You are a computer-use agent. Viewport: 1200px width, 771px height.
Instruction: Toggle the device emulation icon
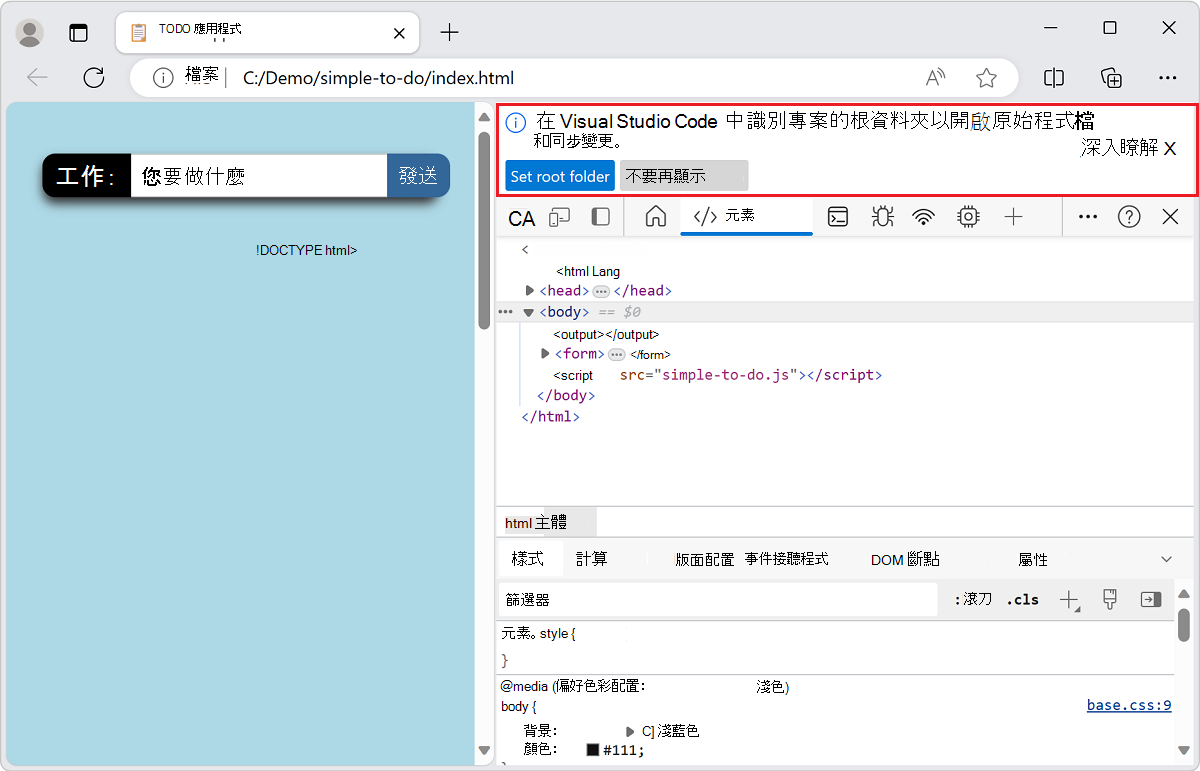pos(559,216)
